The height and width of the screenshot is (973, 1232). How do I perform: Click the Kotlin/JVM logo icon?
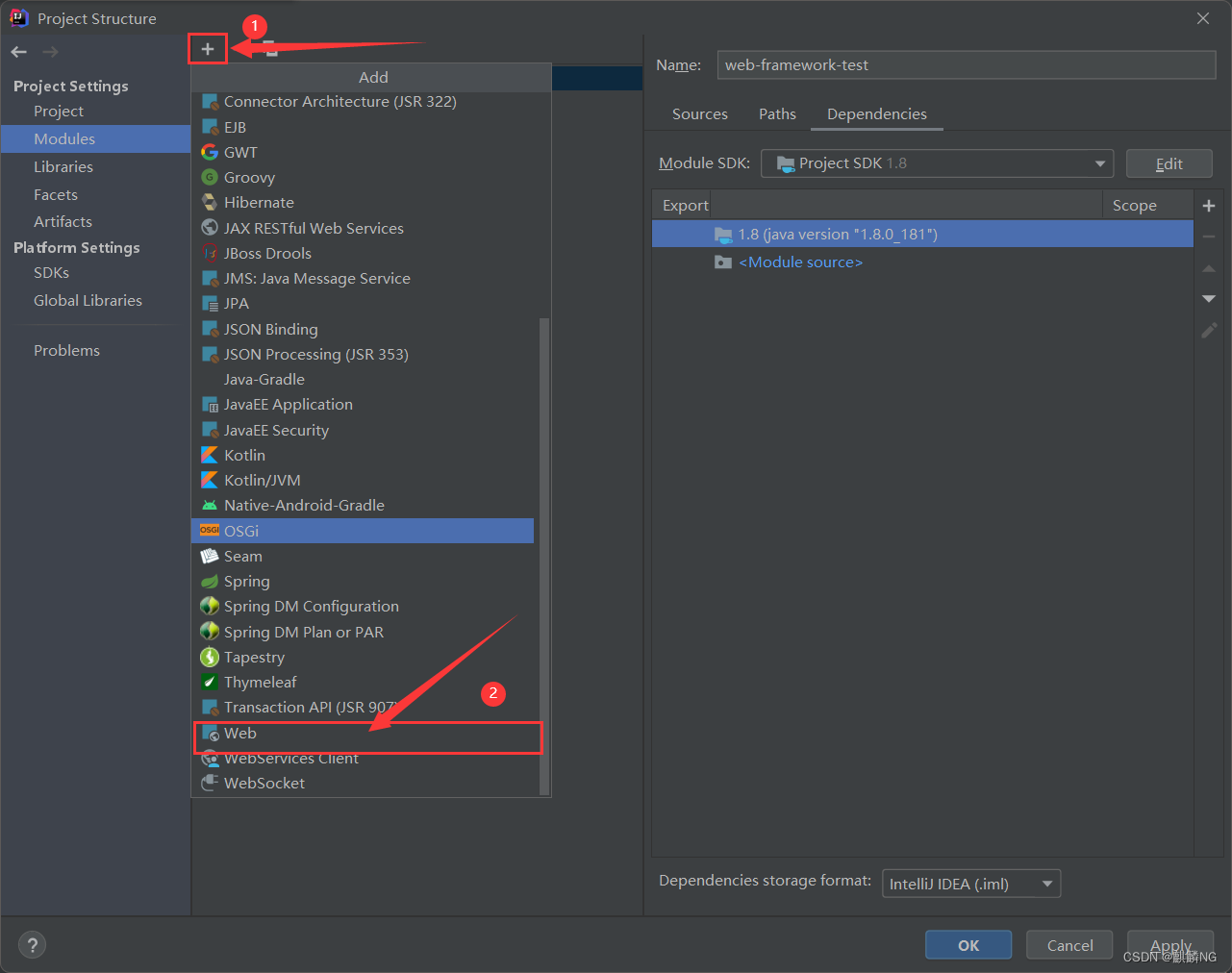(210, 480)
